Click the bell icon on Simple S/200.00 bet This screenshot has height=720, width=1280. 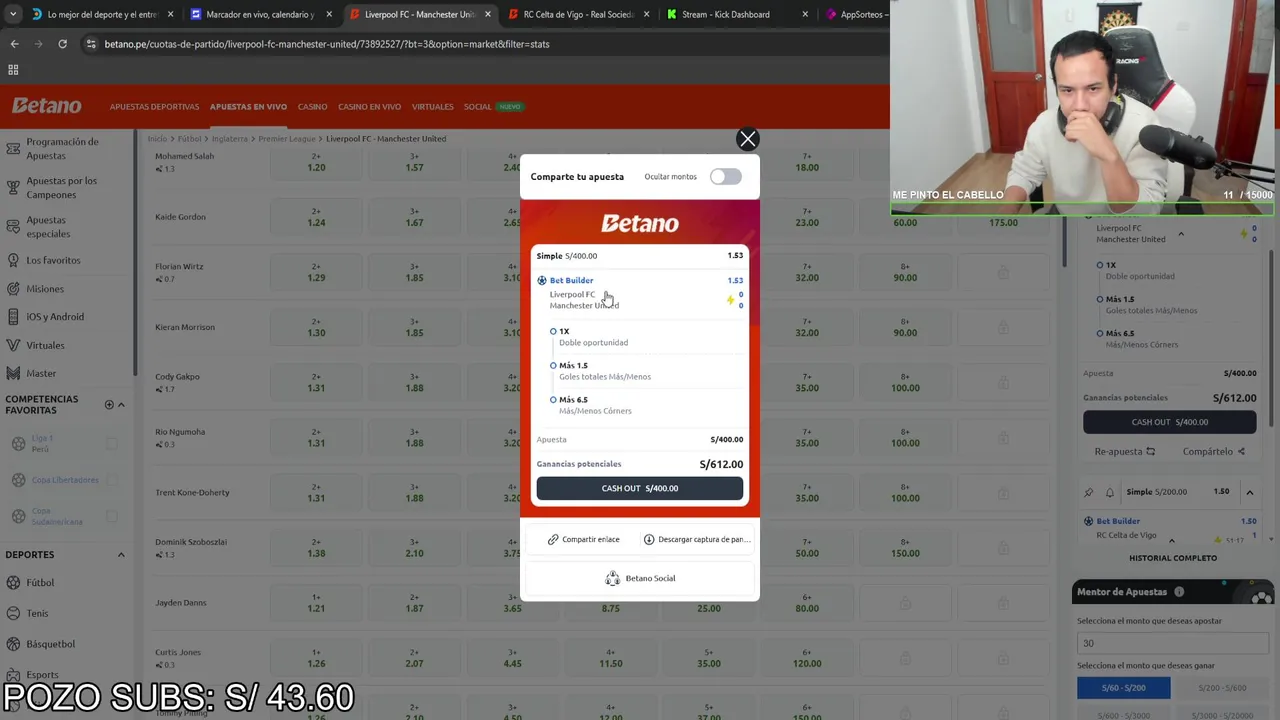coord(1109,492)
